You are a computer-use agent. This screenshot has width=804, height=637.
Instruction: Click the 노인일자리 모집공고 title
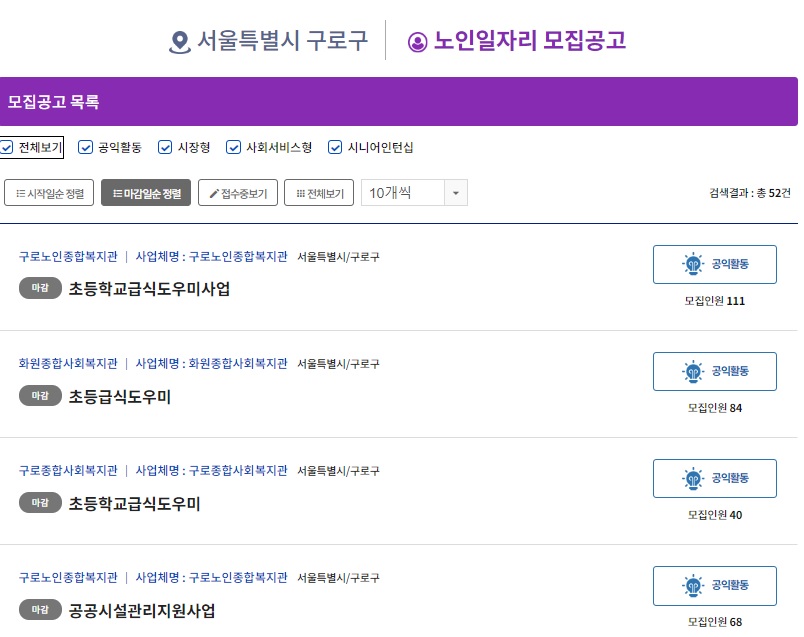click(x=530, y=41)
